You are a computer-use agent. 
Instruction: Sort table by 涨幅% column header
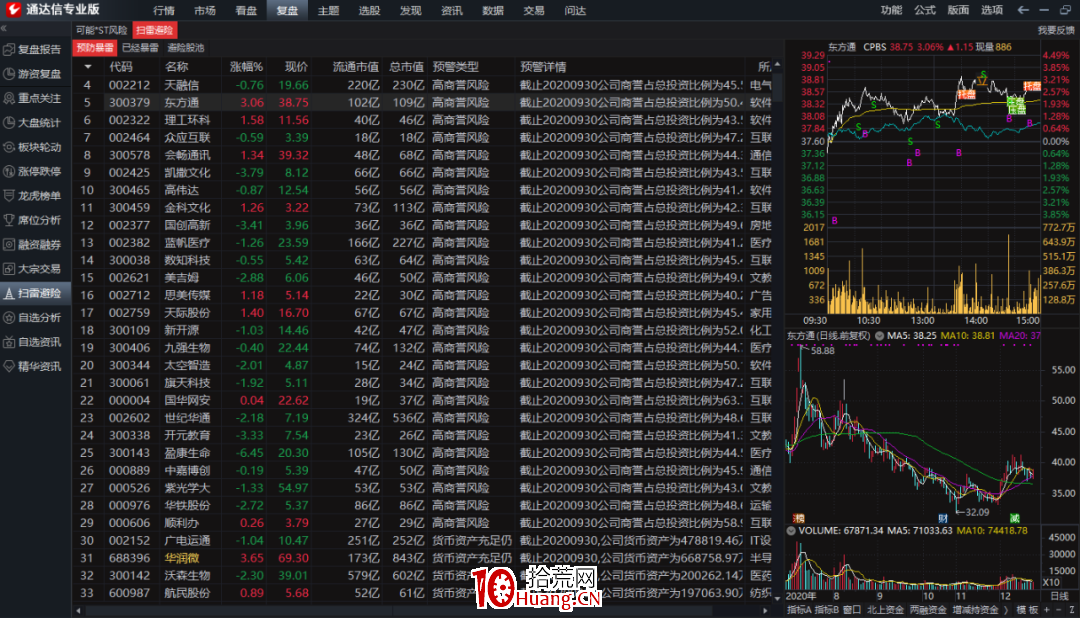[247, 67]
